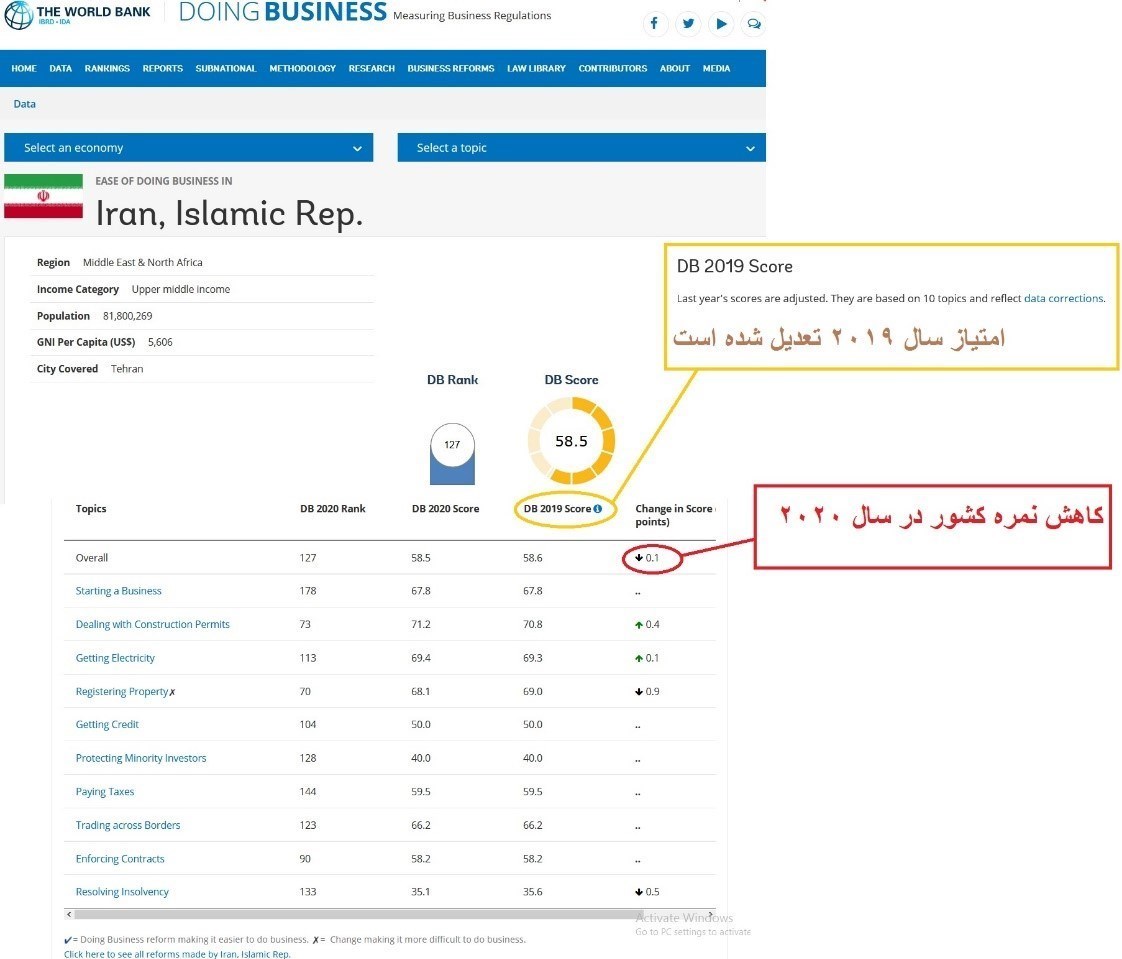1122x959 pixels.
Task: Click the 71.2 construction permits score
Action: [421, 625]
